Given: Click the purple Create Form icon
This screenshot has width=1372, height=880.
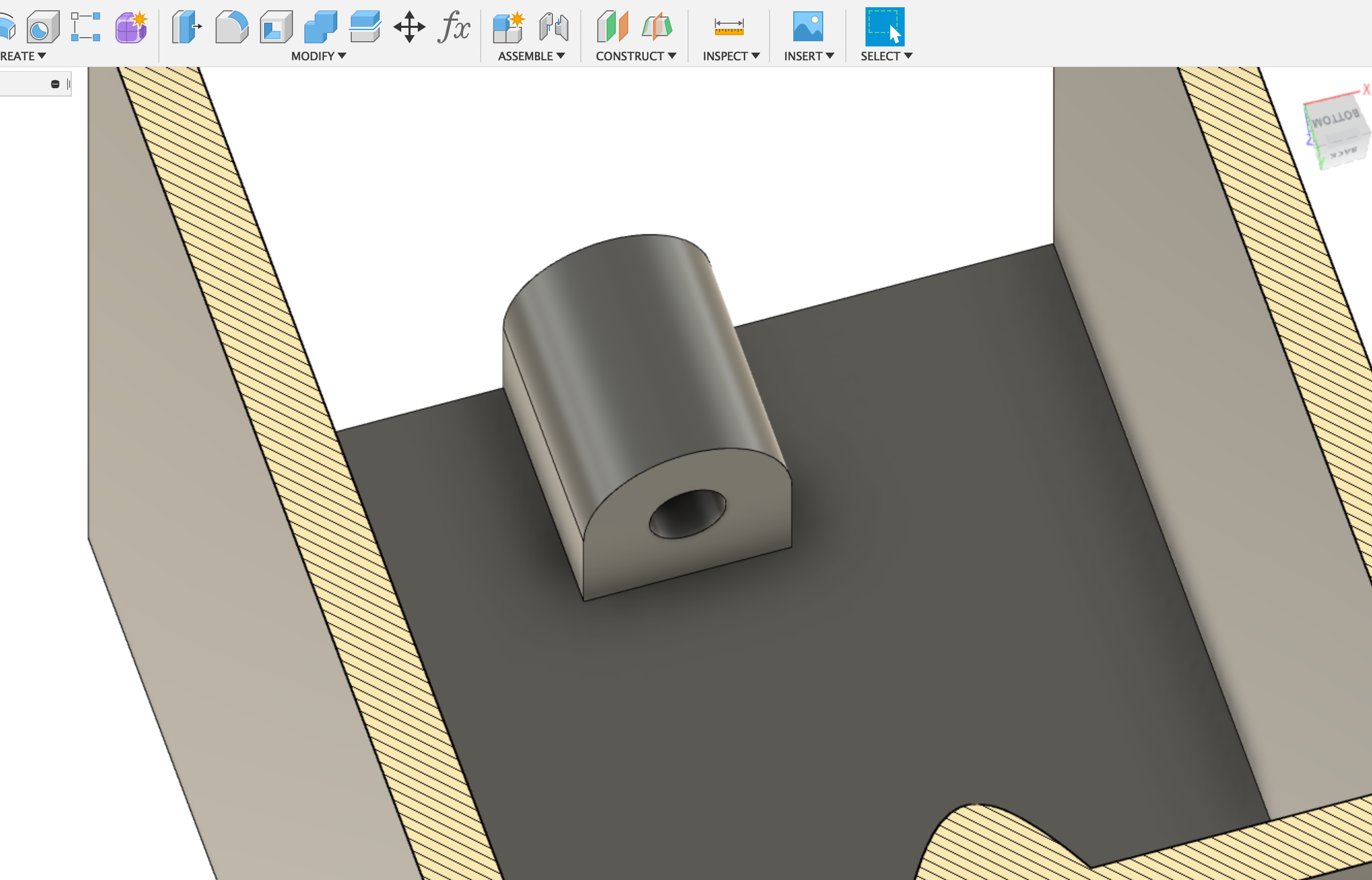Looking at the screenshot, I should tap(132, 27).
